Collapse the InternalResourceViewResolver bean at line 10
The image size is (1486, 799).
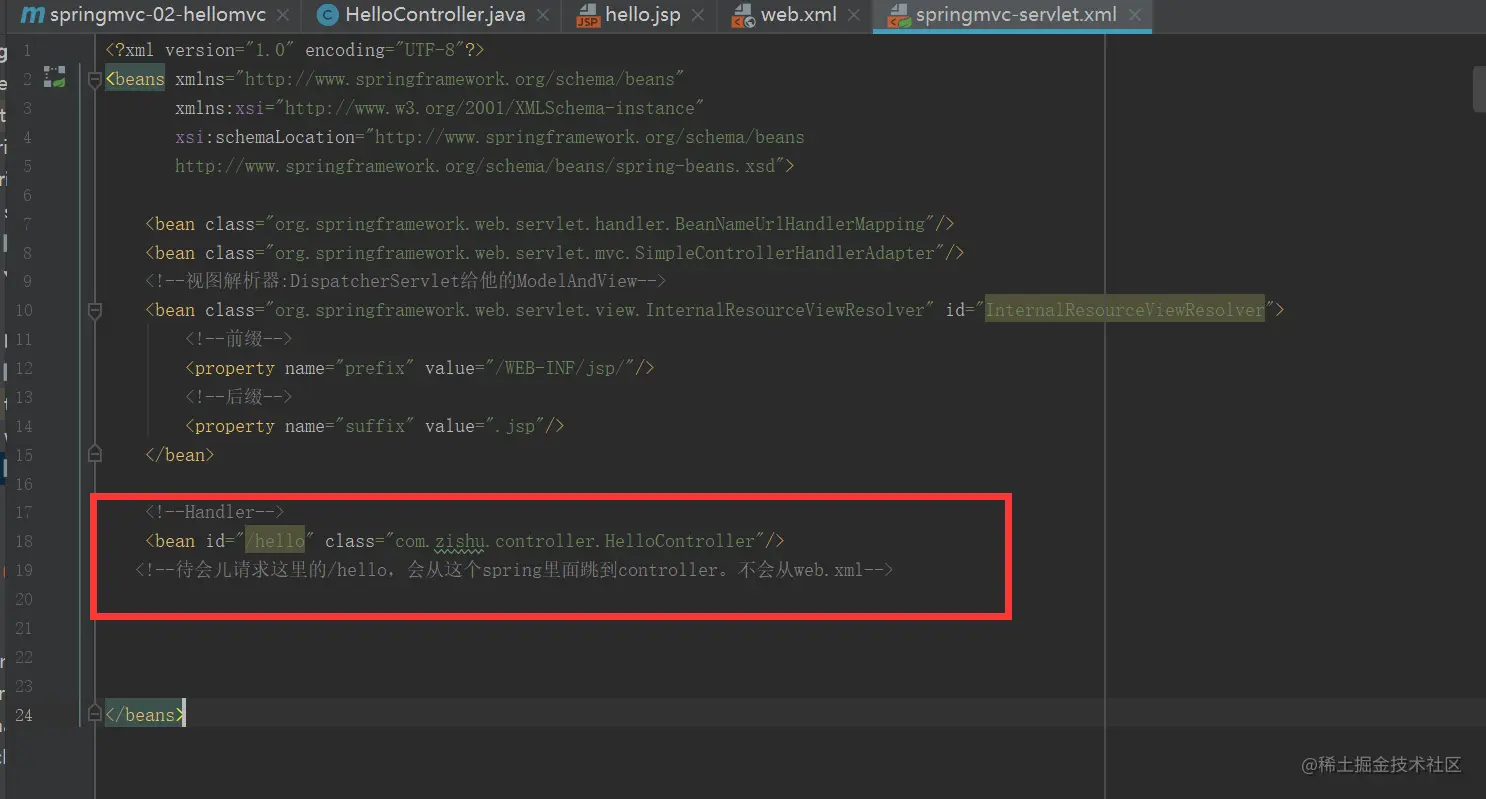pyautogui.click(x=95, y=311)
